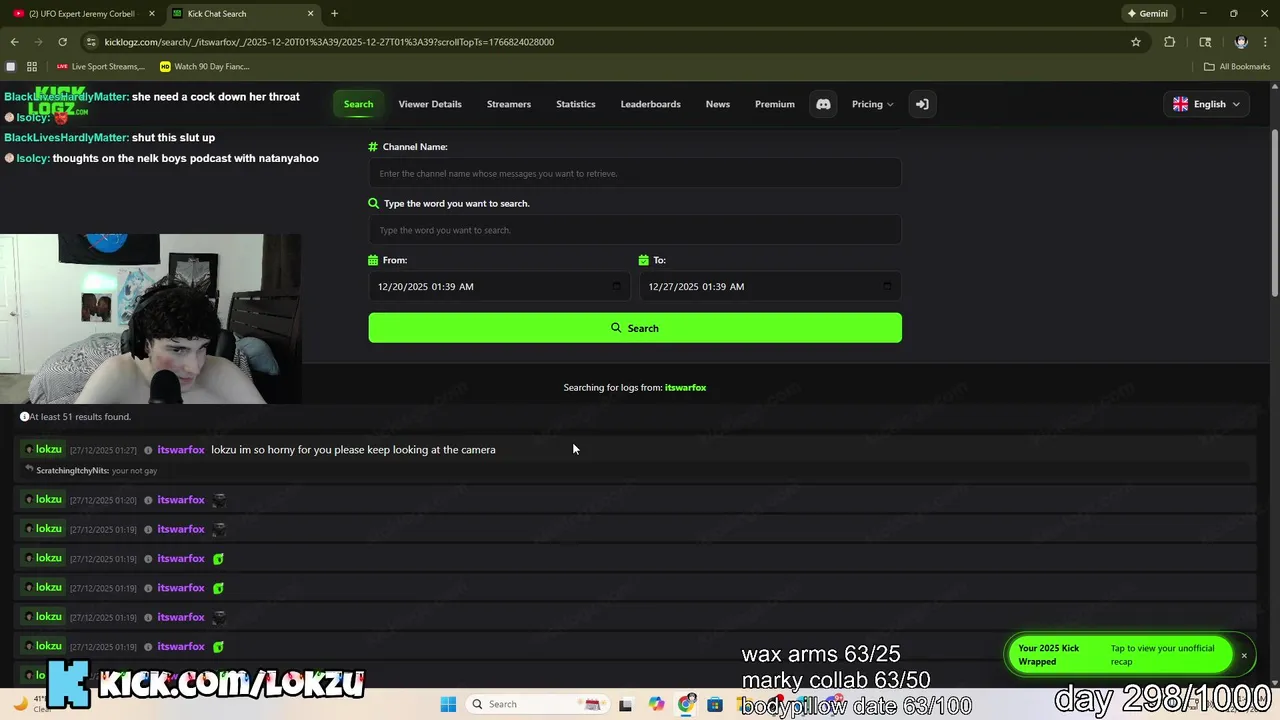Expand the Pricing dropdown

click(x=872, y=104)
